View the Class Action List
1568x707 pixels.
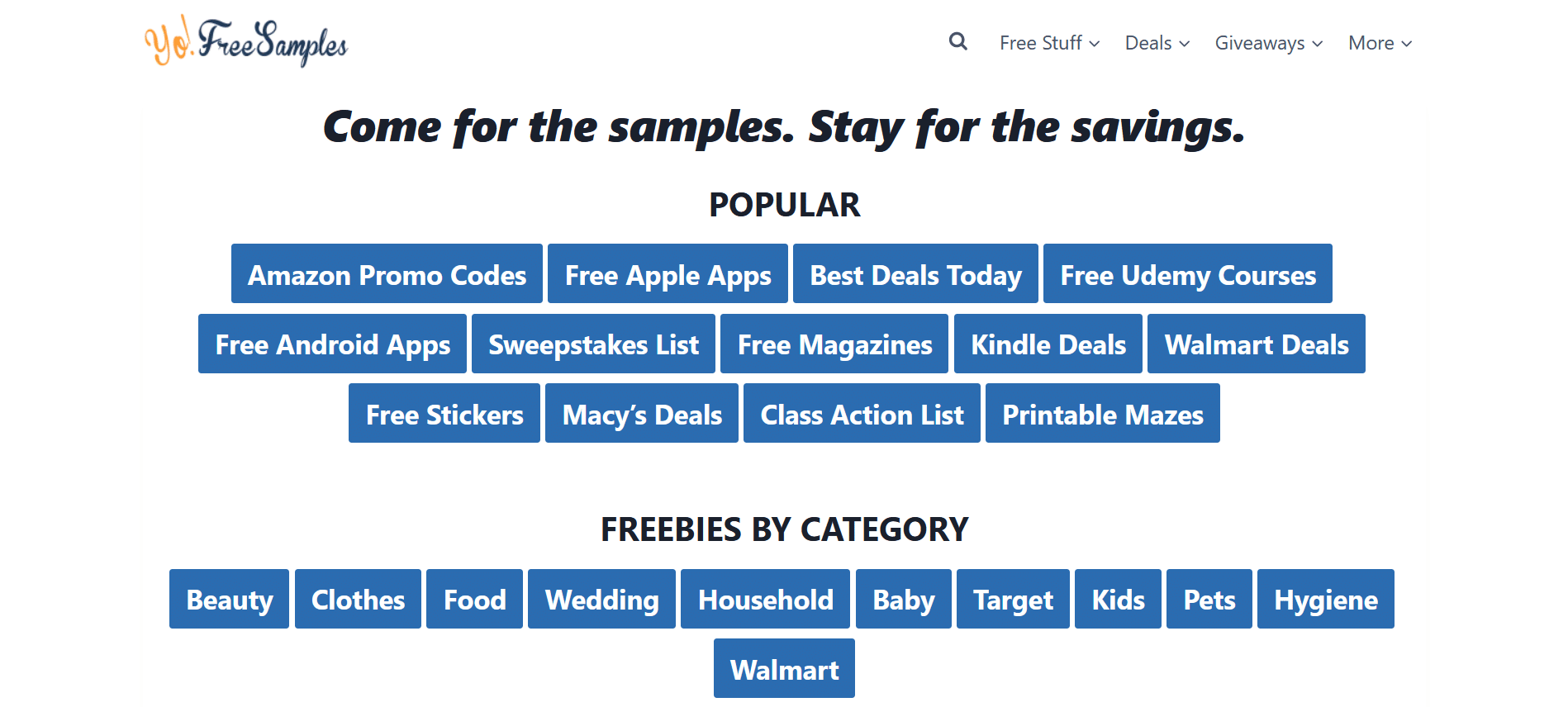tap(862, 413)
